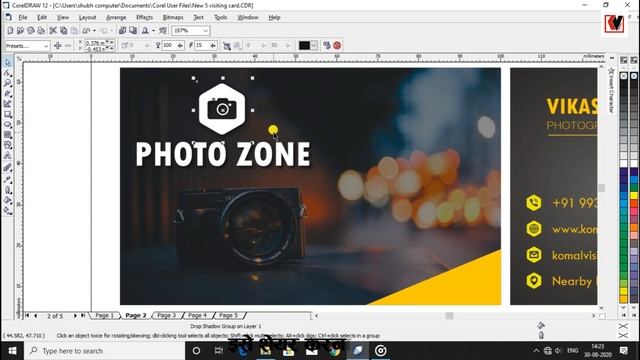This screenshot has height=360, width=640.
Task: Click the Drop Shadow Feathering Direction icon
Action: 227,46
